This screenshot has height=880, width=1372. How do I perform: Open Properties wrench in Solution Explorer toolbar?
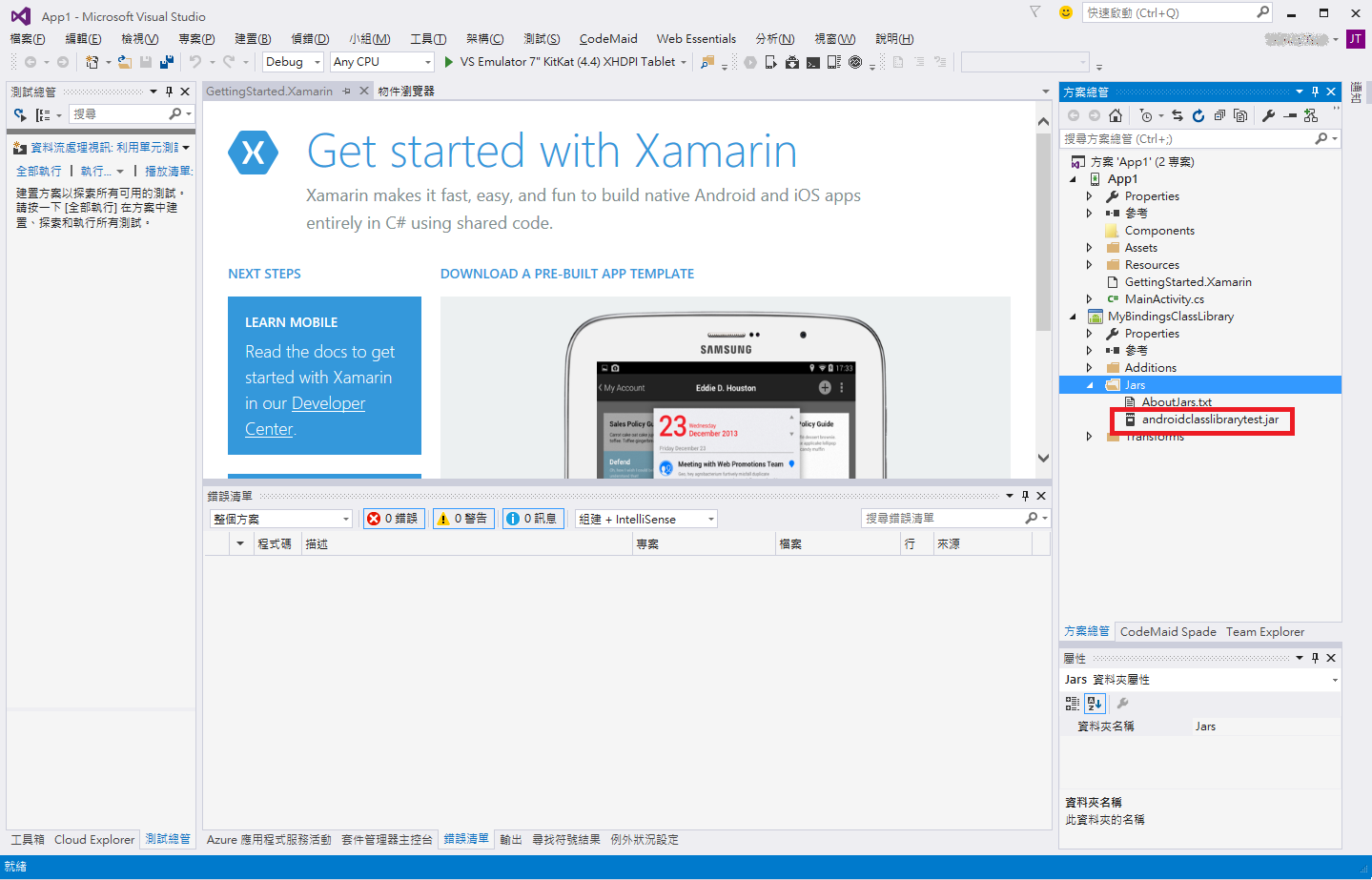1269,115
